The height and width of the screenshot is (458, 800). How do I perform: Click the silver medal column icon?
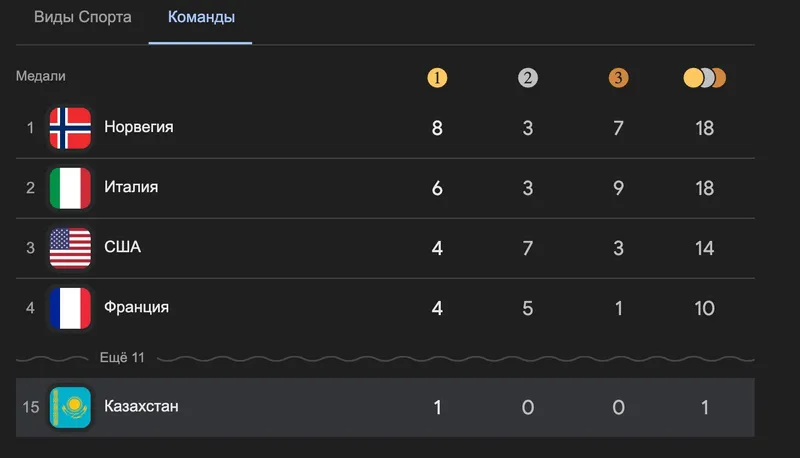point(528,78)
